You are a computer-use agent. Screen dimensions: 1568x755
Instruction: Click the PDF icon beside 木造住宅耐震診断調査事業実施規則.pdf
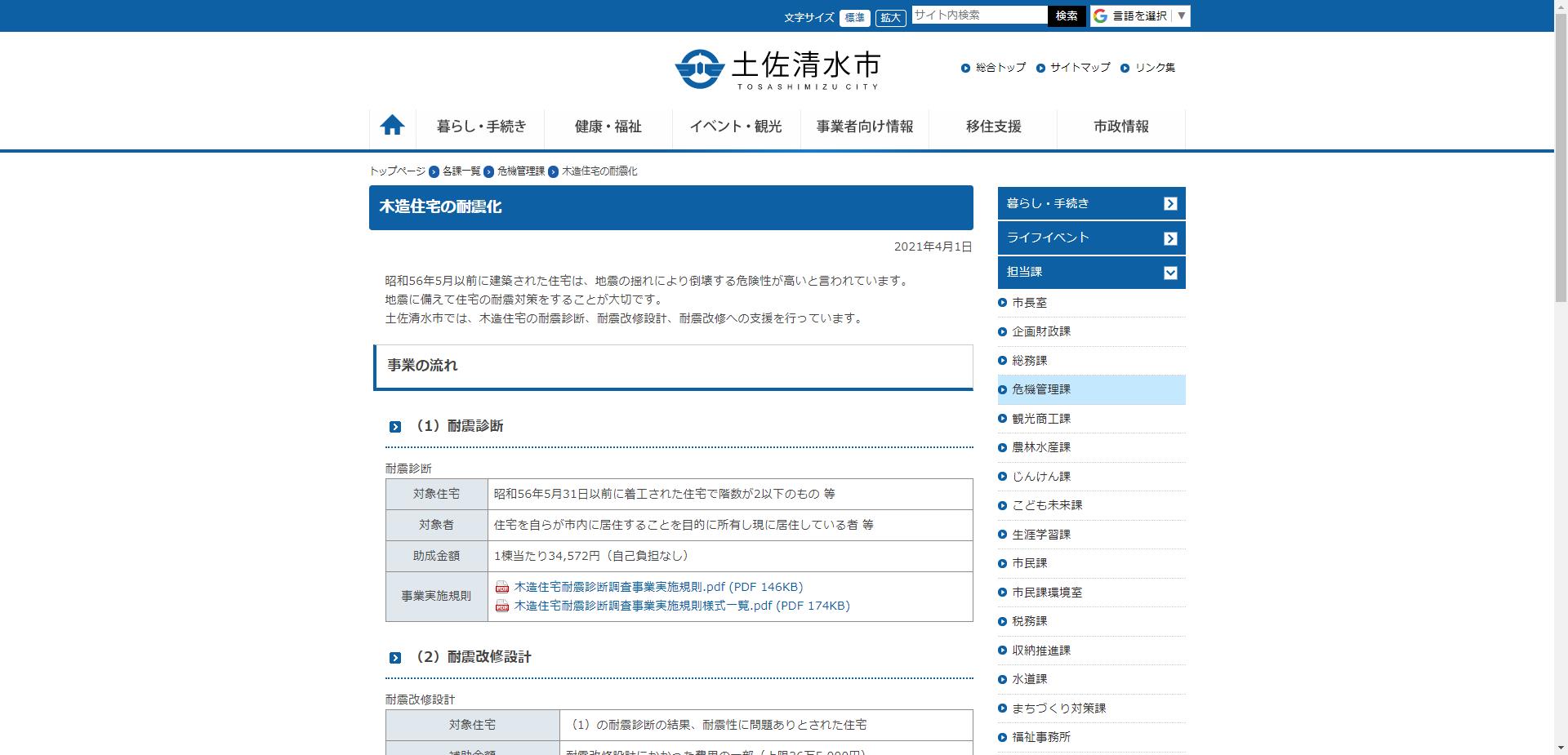(x=502, y=586)
